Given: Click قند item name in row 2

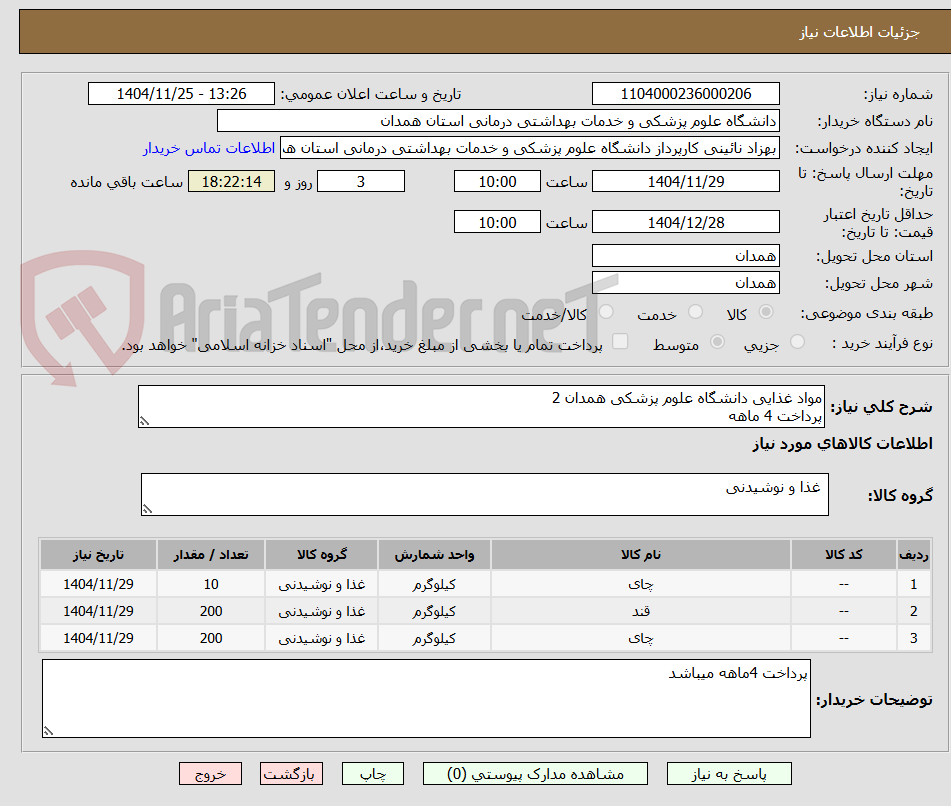Looking at the screenshot, I should coord(640,611).
